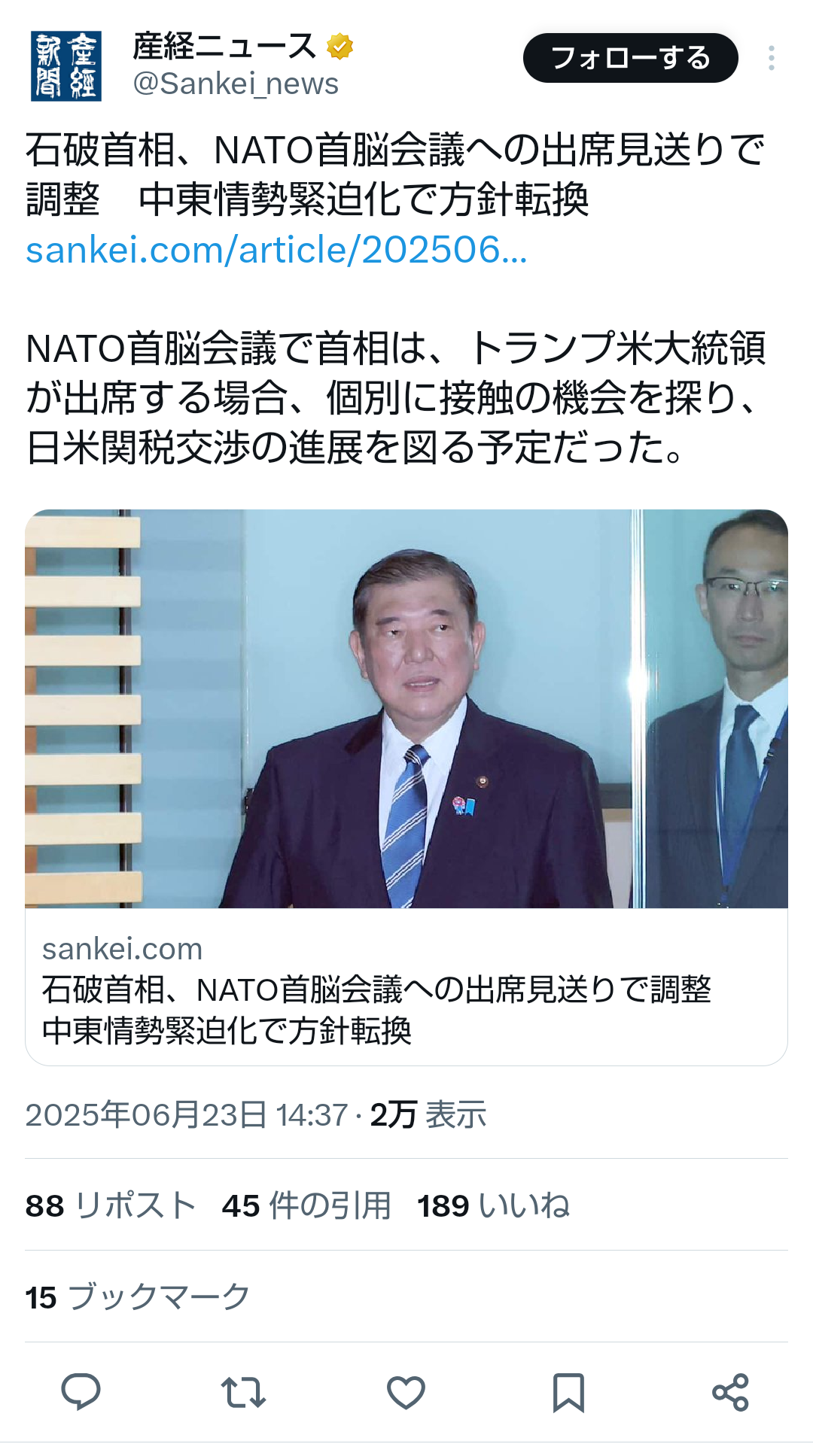Tap the post timestamp 2025年06月23日 14:37

187,1114
